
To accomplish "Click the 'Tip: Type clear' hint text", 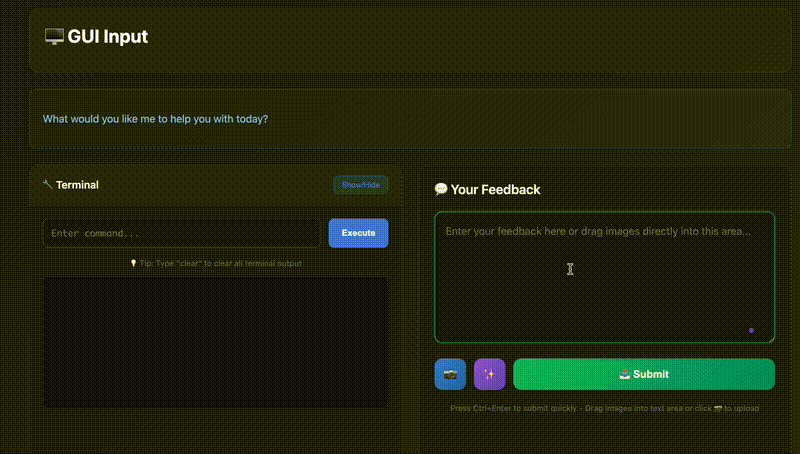I will [x=220, y=263].
